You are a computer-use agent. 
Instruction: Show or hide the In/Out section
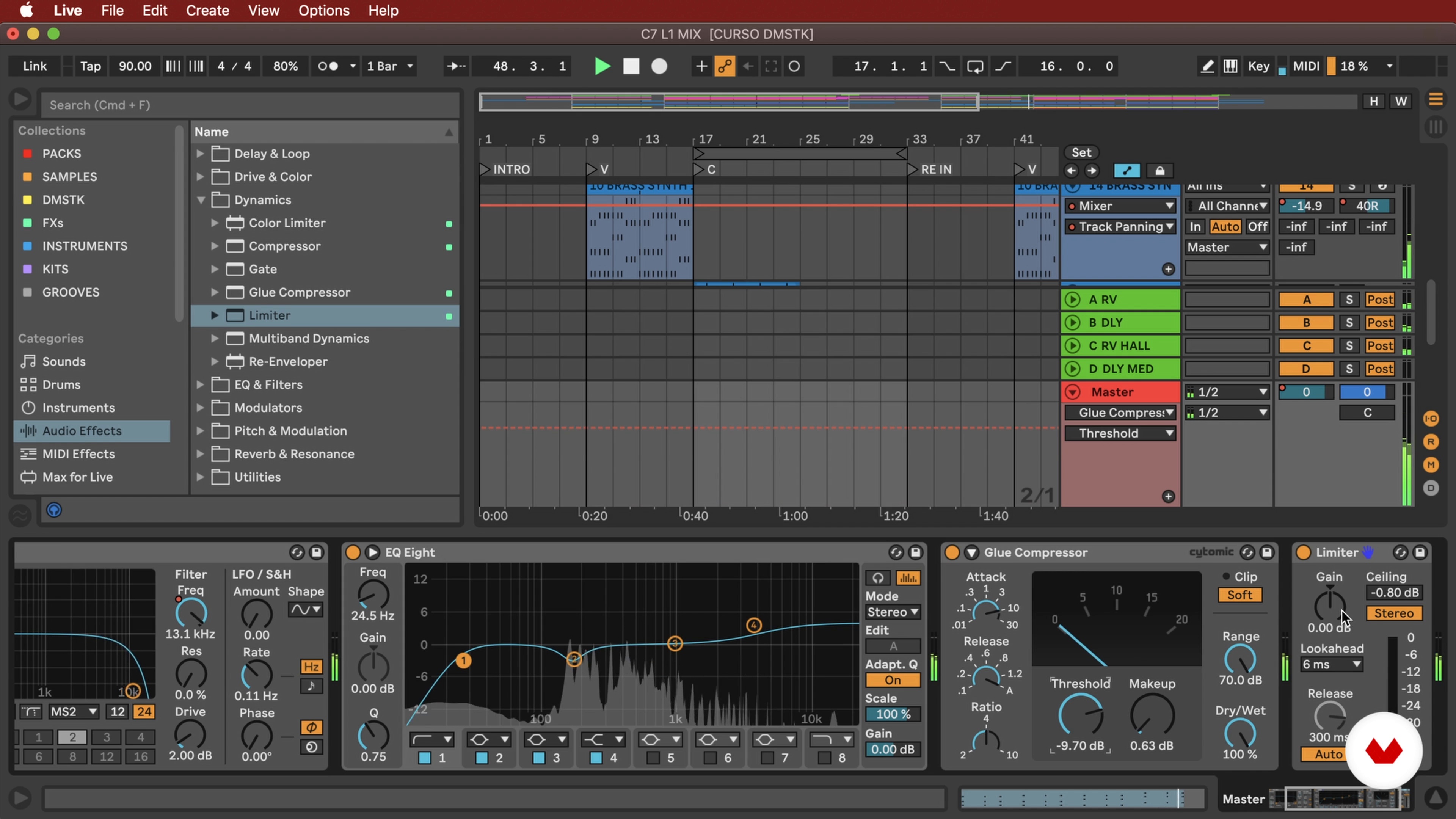point(1431,419)
